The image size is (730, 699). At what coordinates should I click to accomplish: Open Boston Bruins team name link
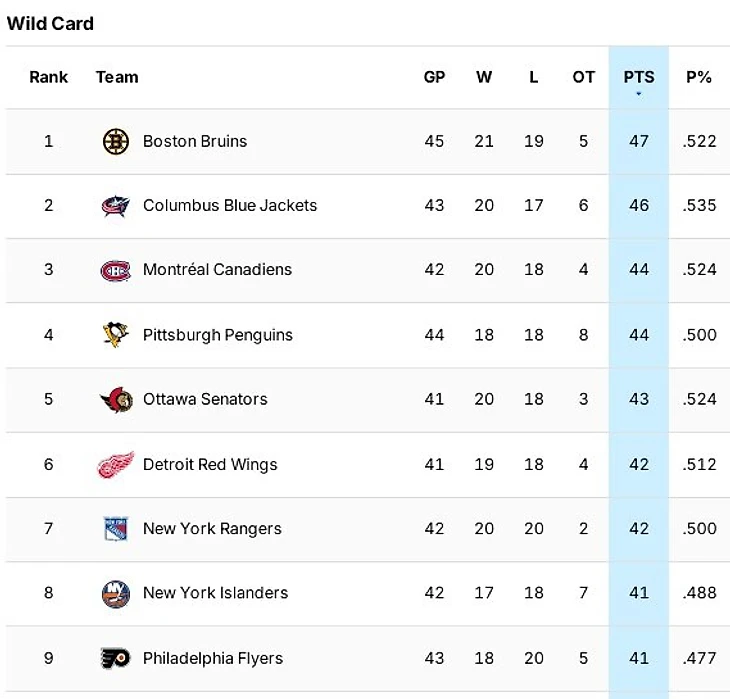(195, 142)
